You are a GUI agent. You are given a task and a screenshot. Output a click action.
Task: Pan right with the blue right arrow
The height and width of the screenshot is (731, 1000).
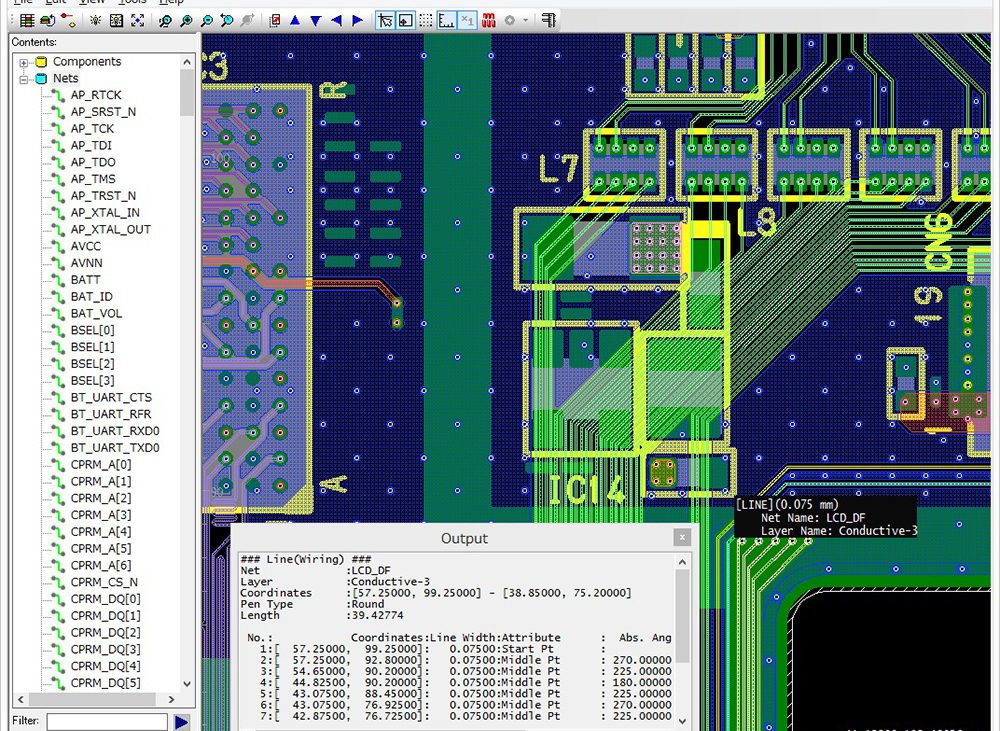(358, 20)
